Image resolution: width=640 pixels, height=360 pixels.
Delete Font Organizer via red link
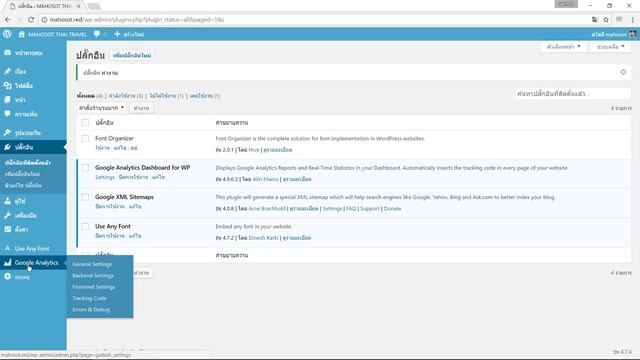(x=134, y=148)
